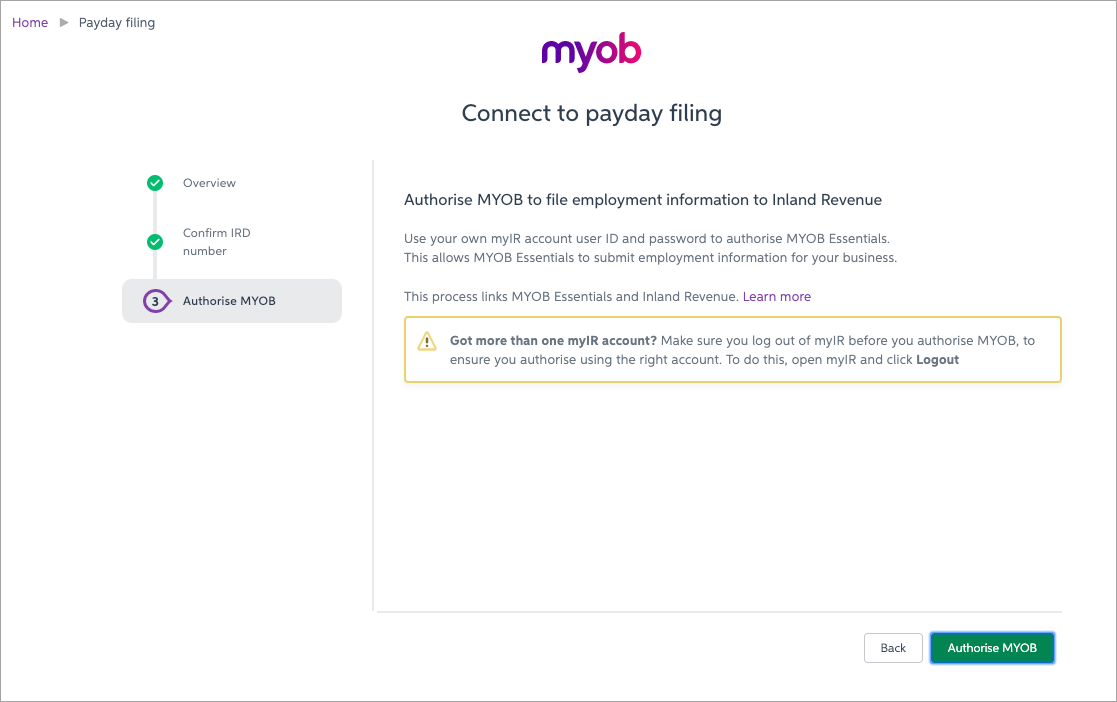Image resolution: width=1117 pixels, height=702 pixels.
Task: Select the Authorise MYOB step in sidebar
Action: coord(229,301)
